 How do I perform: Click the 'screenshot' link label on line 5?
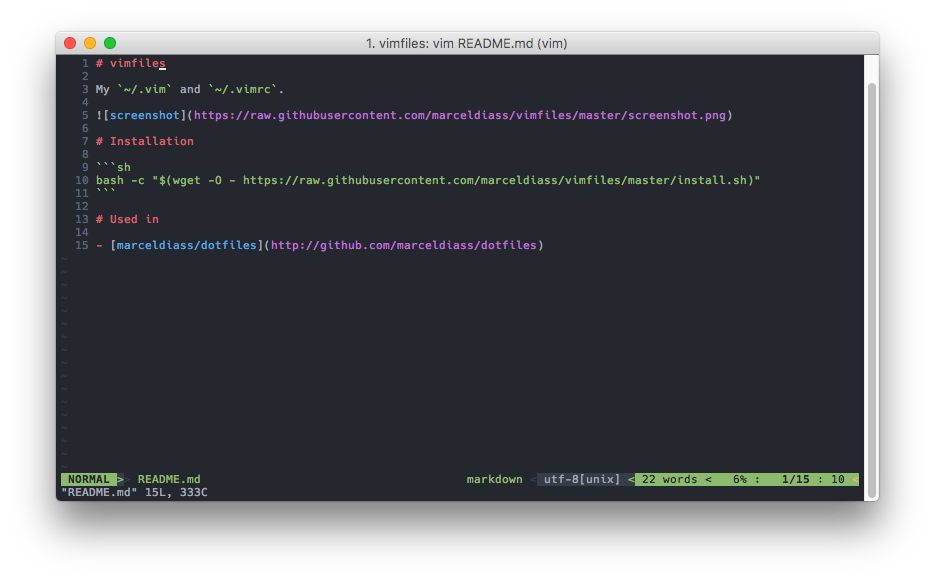pyautogui.click(x=144, y=115)
